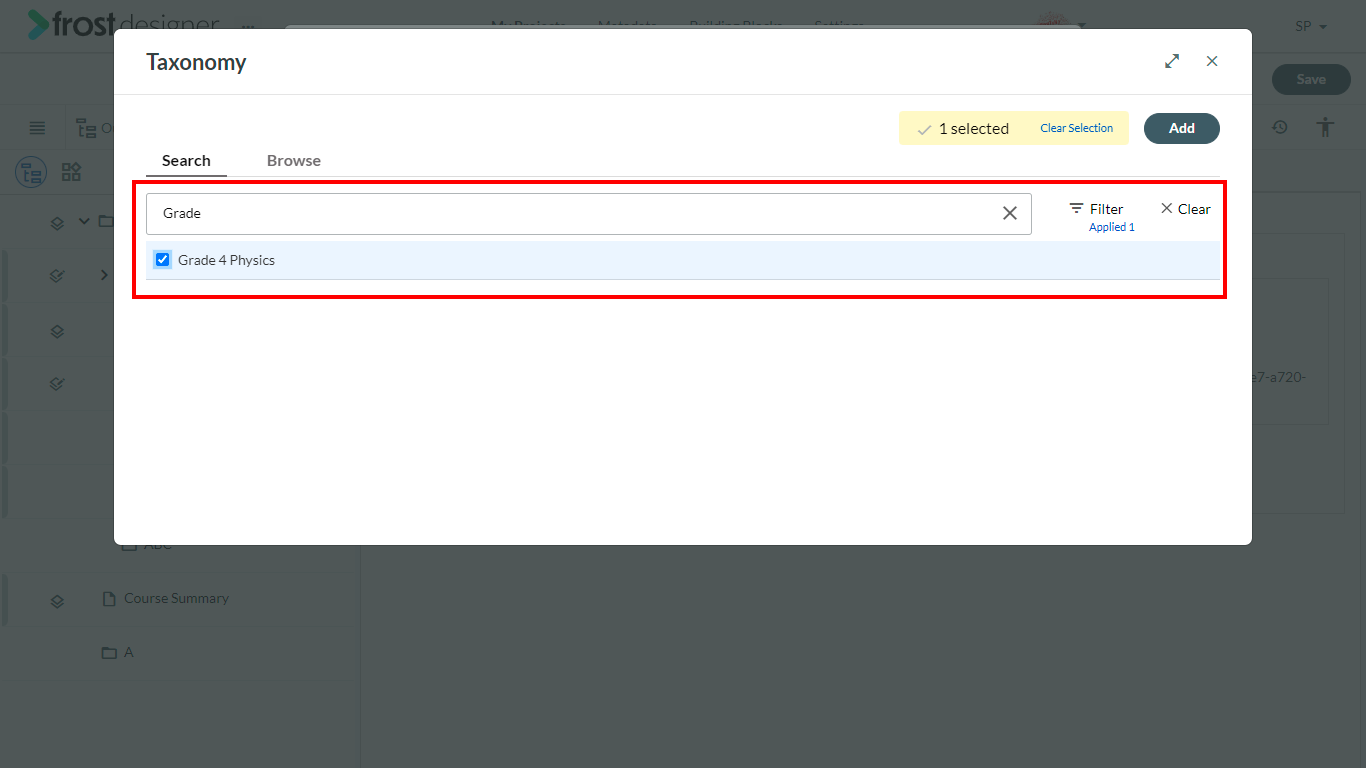
Task: Click the folder icon next to A
Action: 110,653
